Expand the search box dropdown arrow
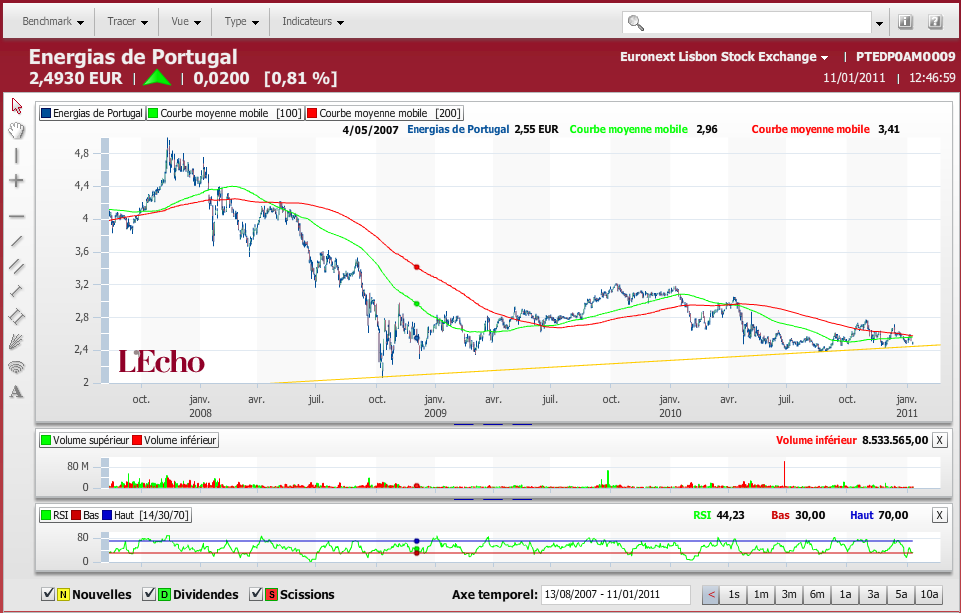The height and width of the screenshot is (613, 961). [x=879, y=23]
